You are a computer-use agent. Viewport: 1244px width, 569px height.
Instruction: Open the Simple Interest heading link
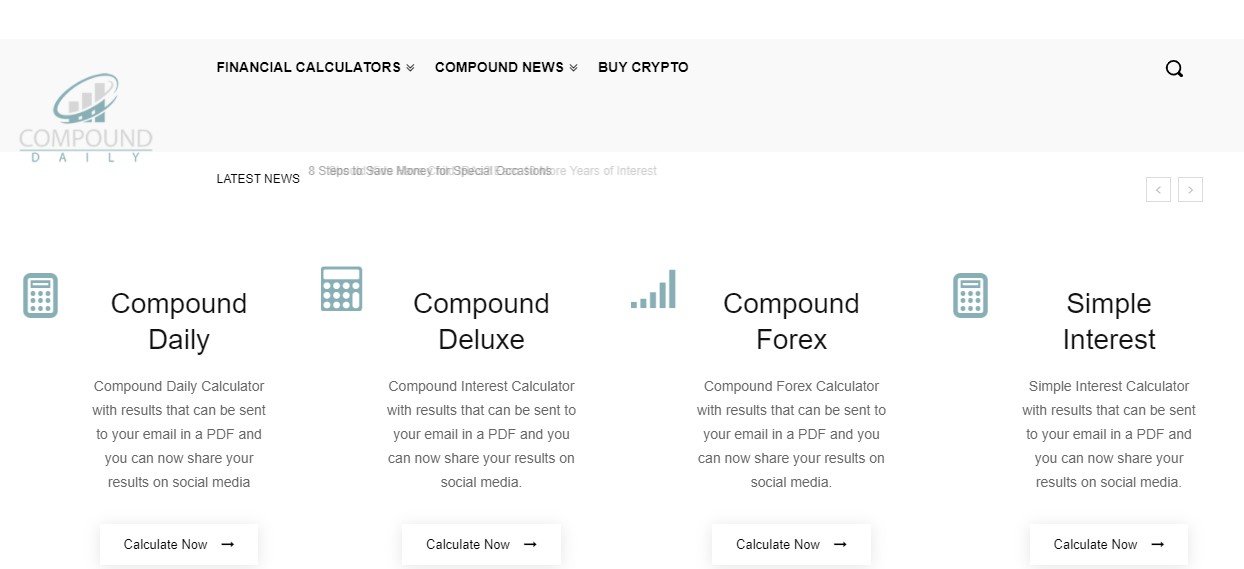pyautogui.click(x=1109, y=321)
